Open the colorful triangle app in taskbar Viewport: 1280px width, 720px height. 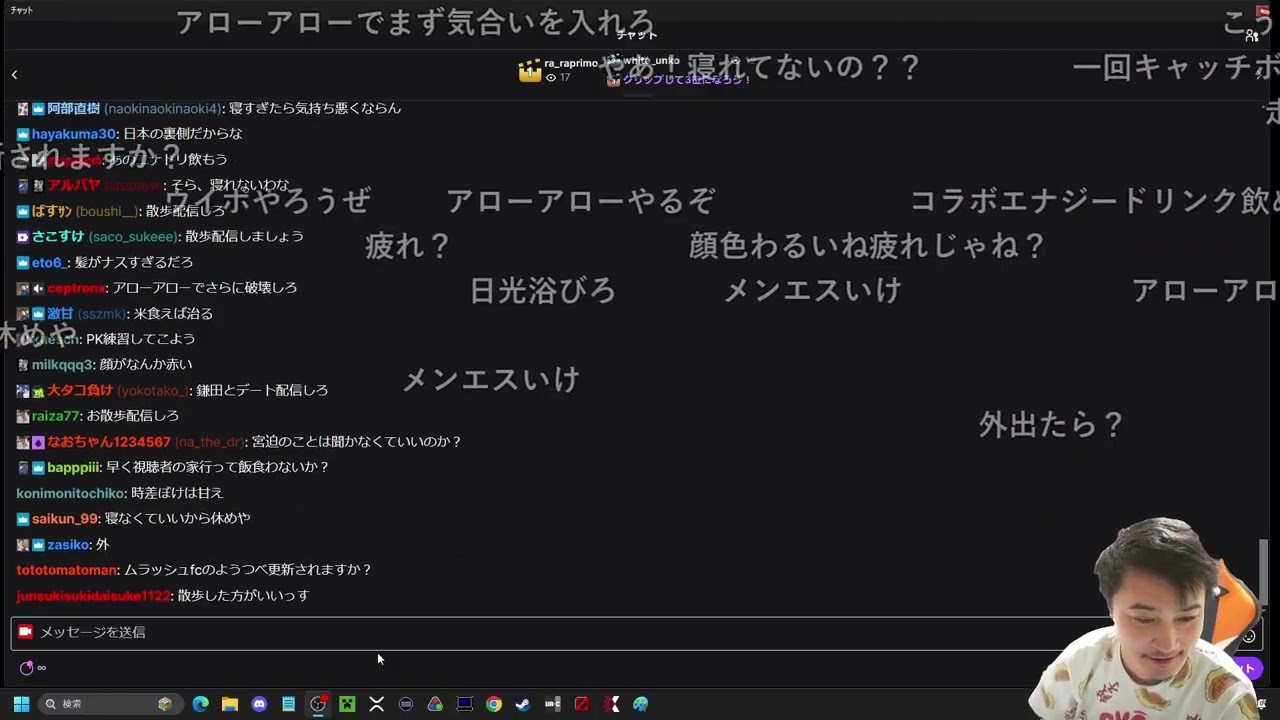pos(435,704)
